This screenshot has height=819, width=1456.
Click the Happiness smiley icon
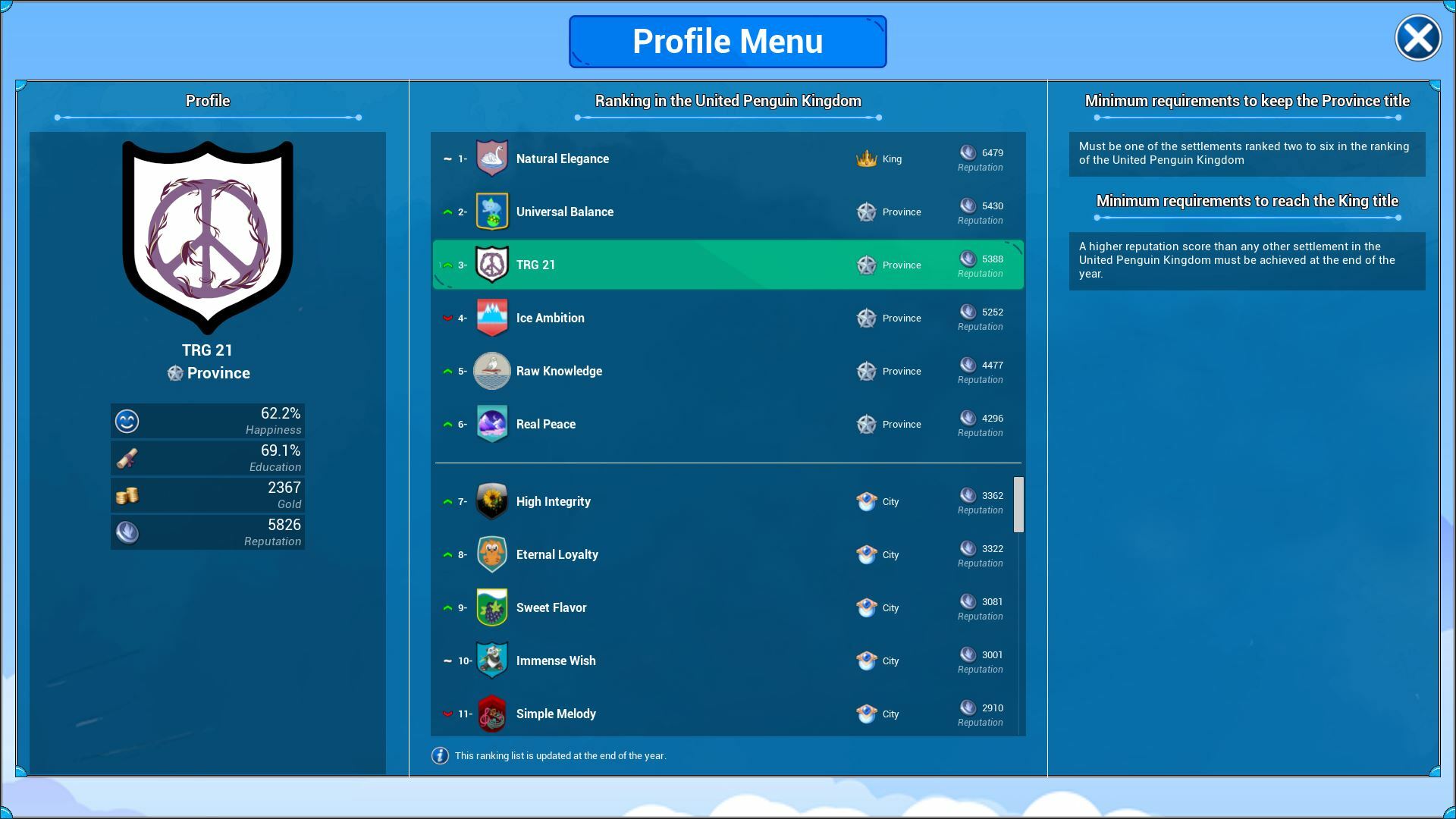pos(127,421)
